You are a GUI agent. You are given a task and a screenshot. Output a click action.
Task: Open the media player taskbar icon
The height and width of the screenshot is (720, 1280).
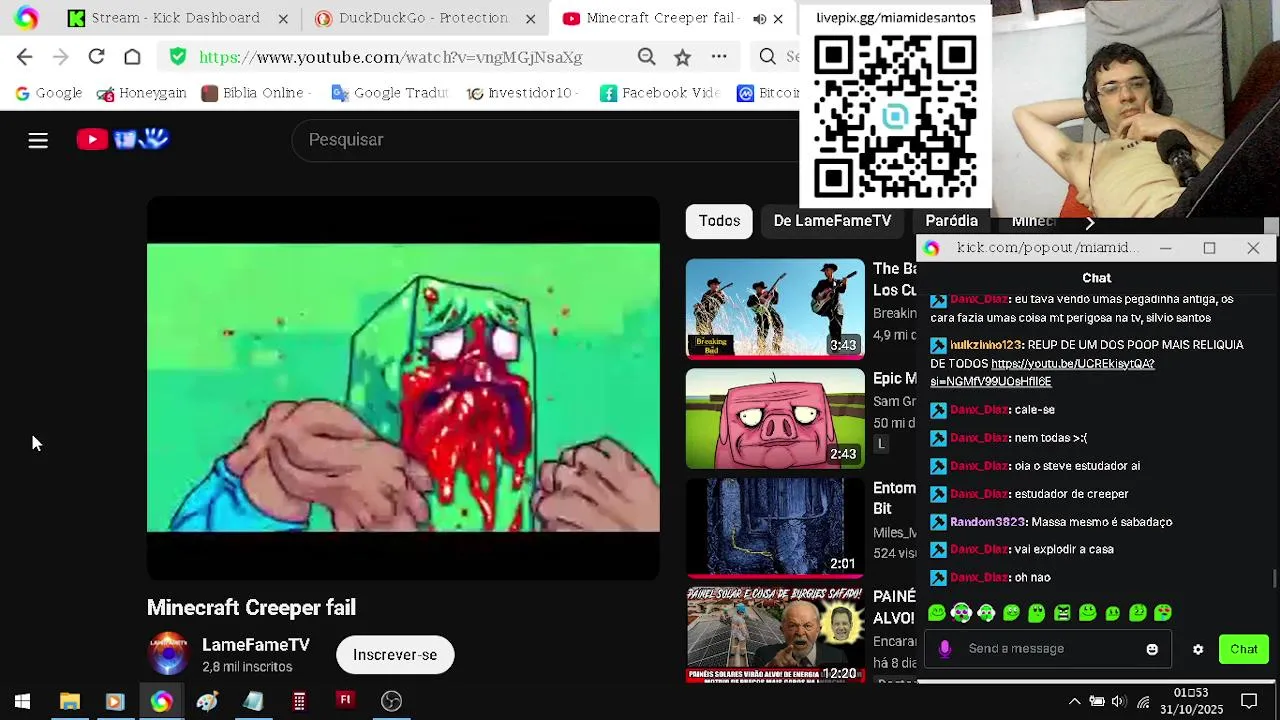click(114, 701)
